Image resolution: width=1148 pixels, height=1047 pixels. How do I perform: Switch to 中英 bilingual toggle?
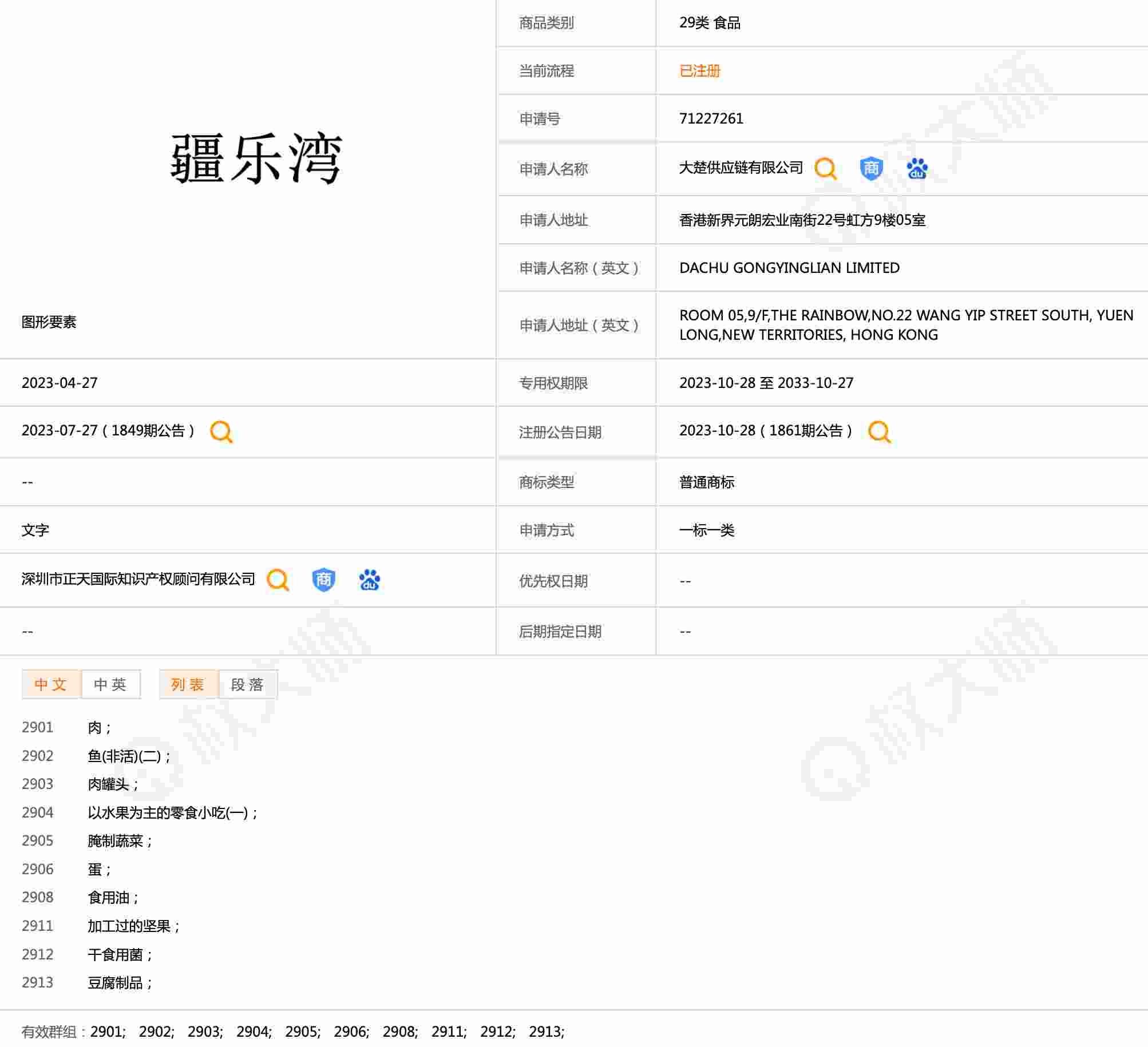click(x=110, y=684)
